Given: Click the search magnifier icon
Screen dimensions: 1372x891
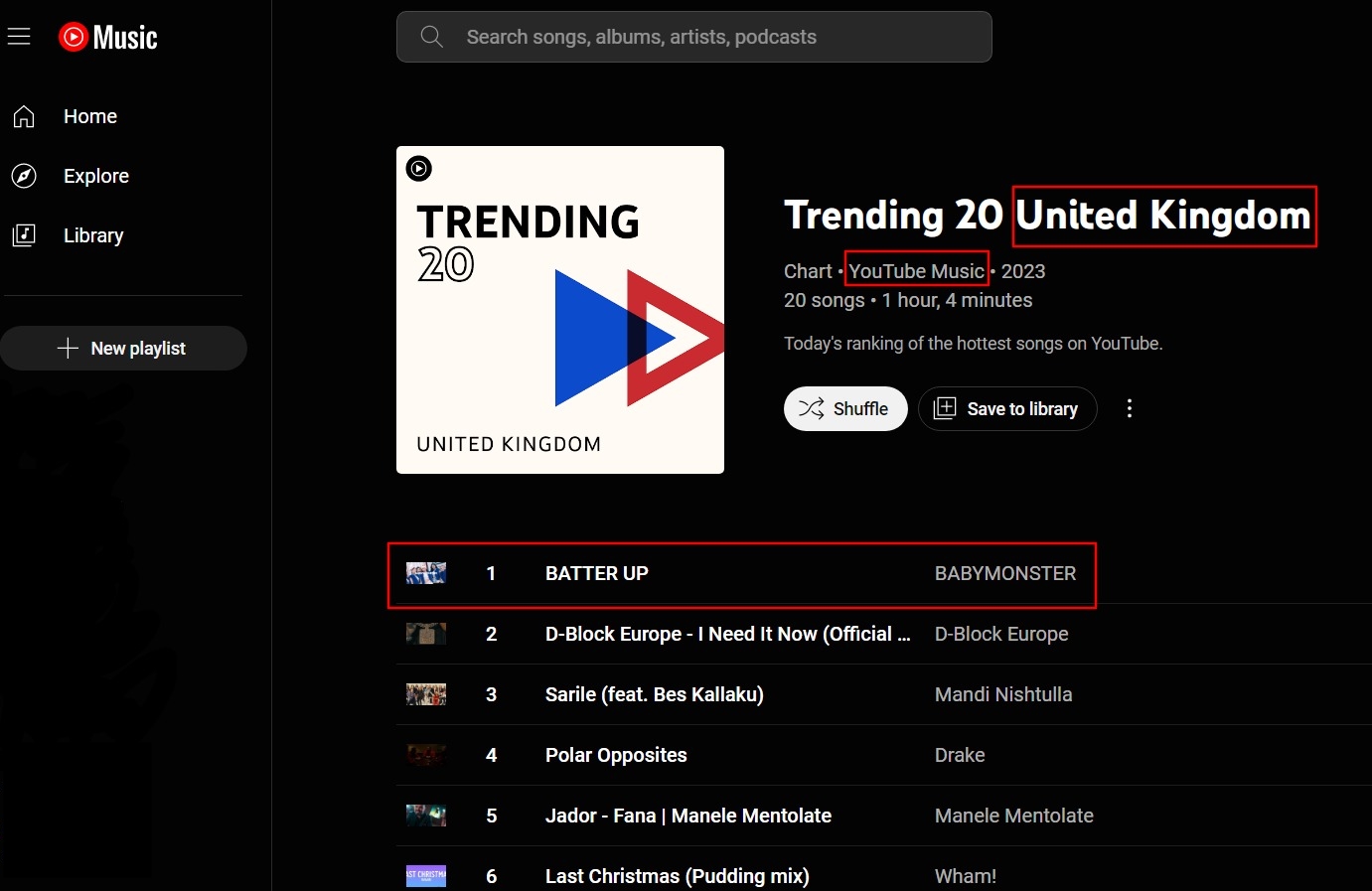Looking at the screenshot, I should click(431, 37).
